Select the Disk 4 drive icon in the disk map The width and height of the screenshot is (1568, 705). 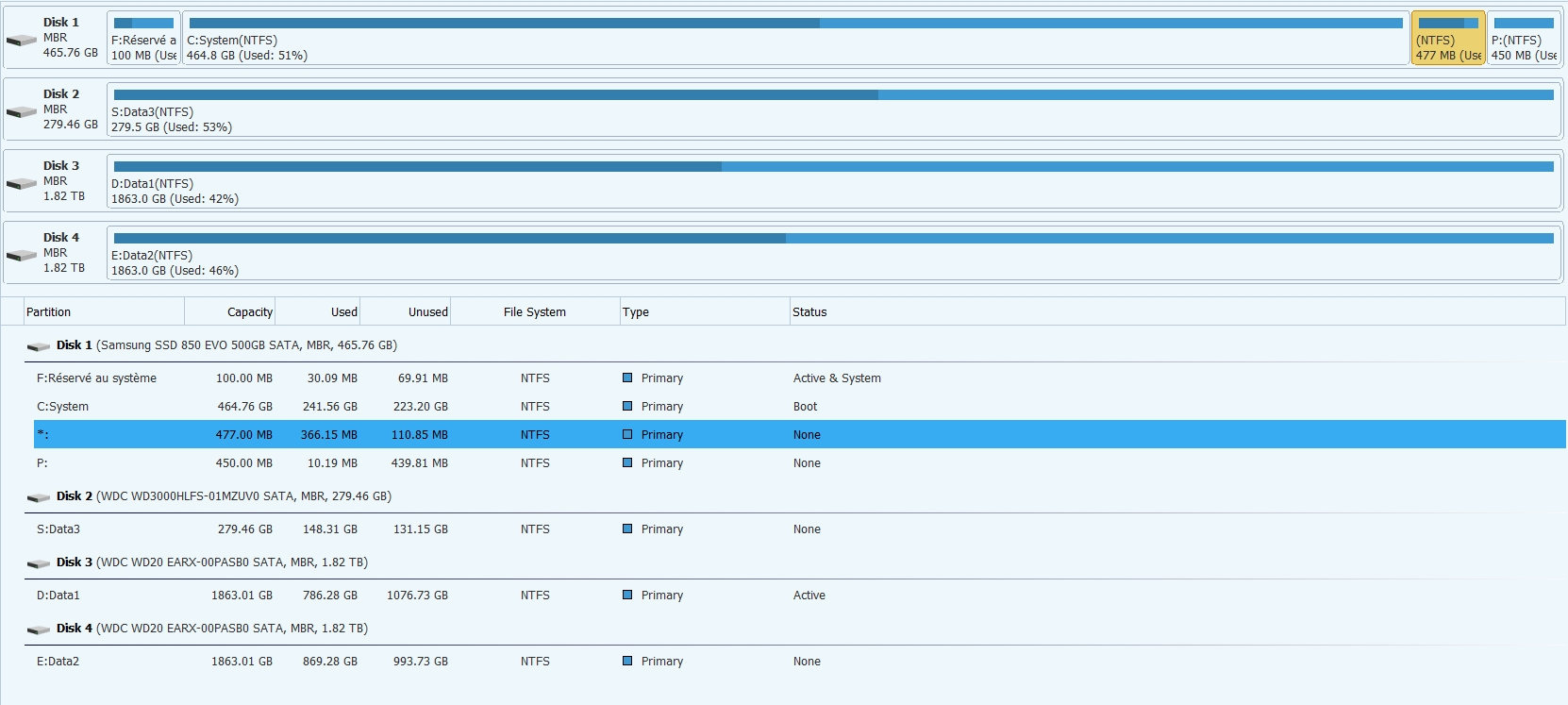(22, 256)
